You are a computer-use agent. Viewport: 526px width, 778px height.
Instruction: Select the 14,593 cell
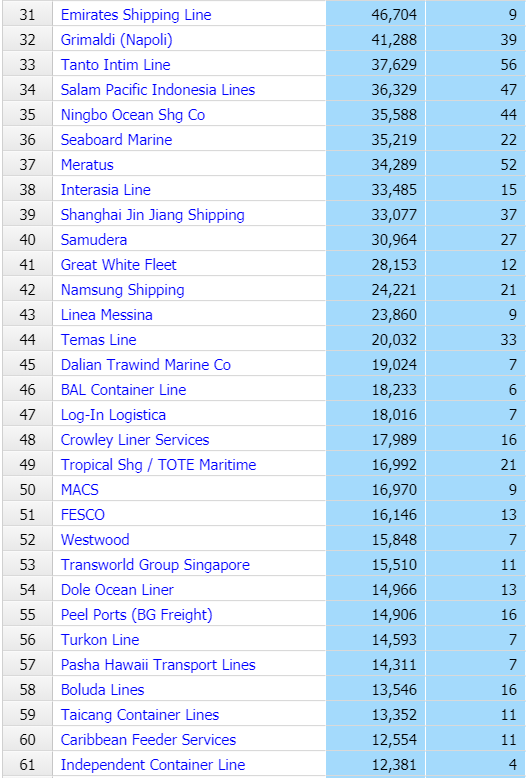click(376, 640)
